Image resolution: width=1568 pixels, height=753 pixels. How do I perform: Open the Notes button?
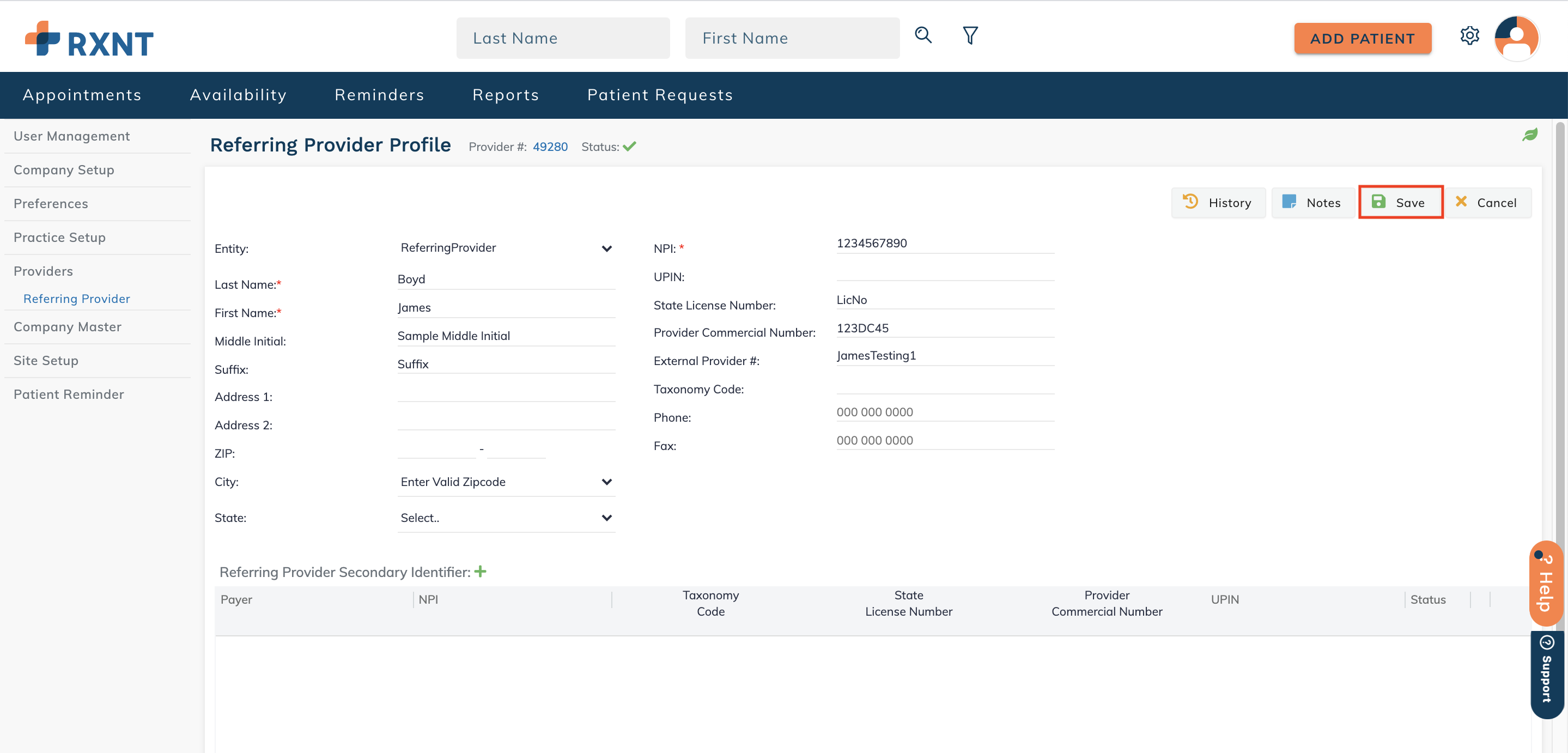click(1312, 203)
